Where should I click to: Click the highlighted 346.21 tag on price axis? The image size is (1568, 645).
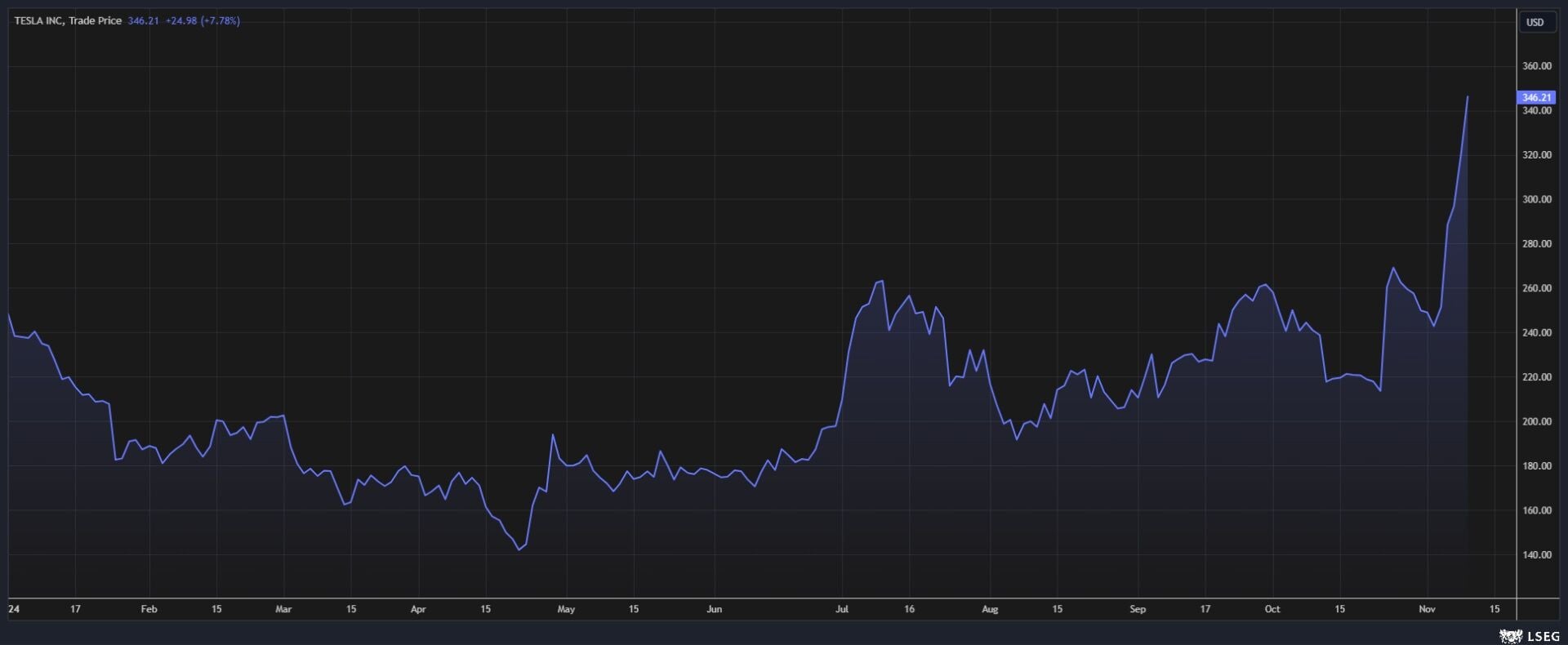(x=1536, y=97)
